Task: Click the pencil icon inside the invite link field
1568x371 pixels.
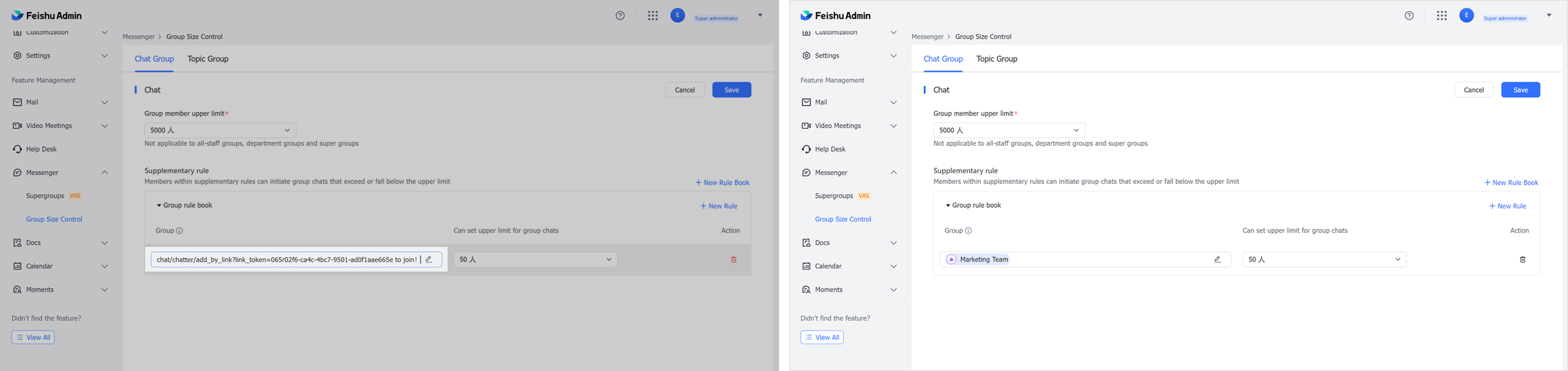Action: pos(429,260)
